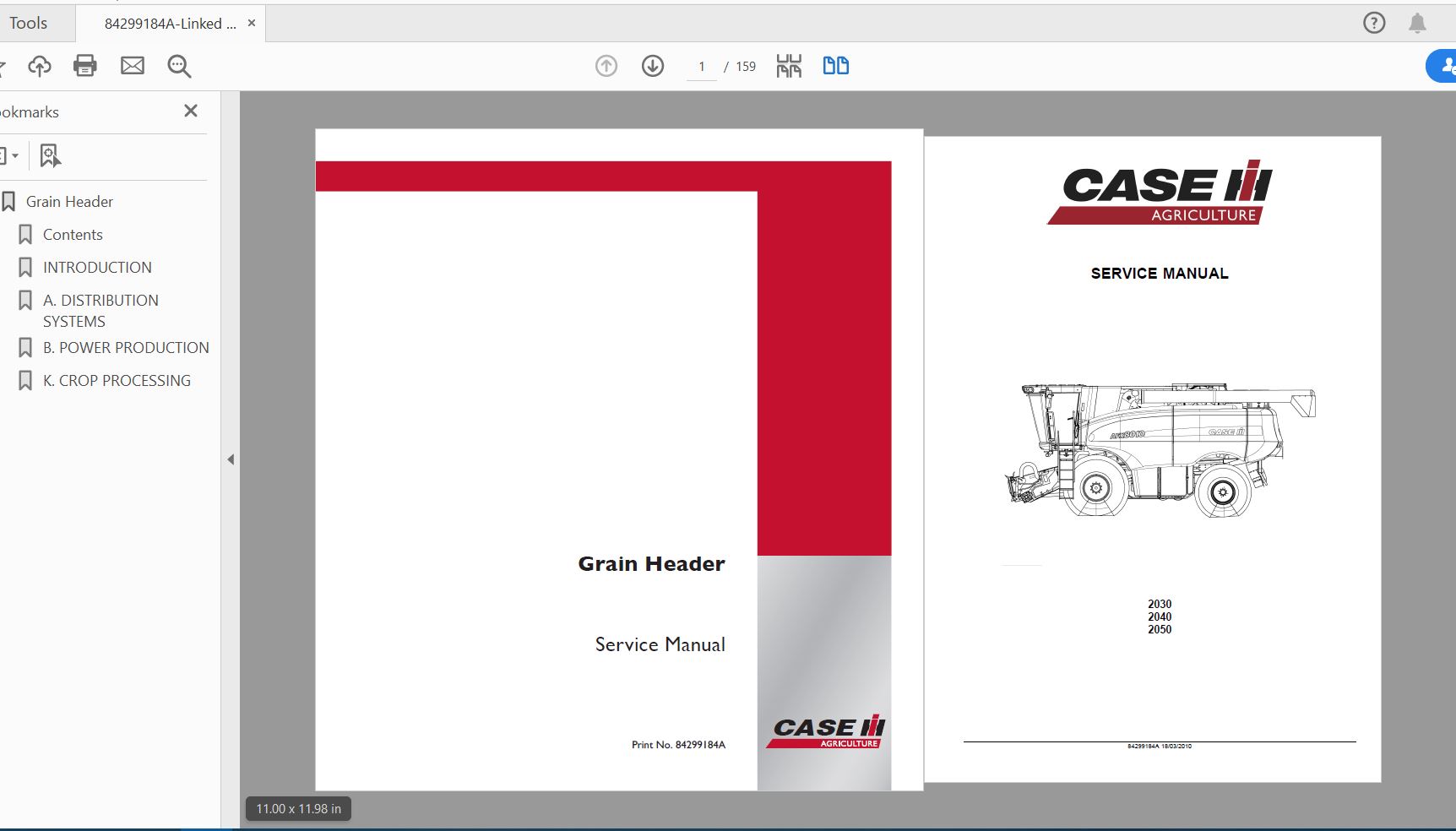
Task: Open the Help menu
Action: 1374,23
